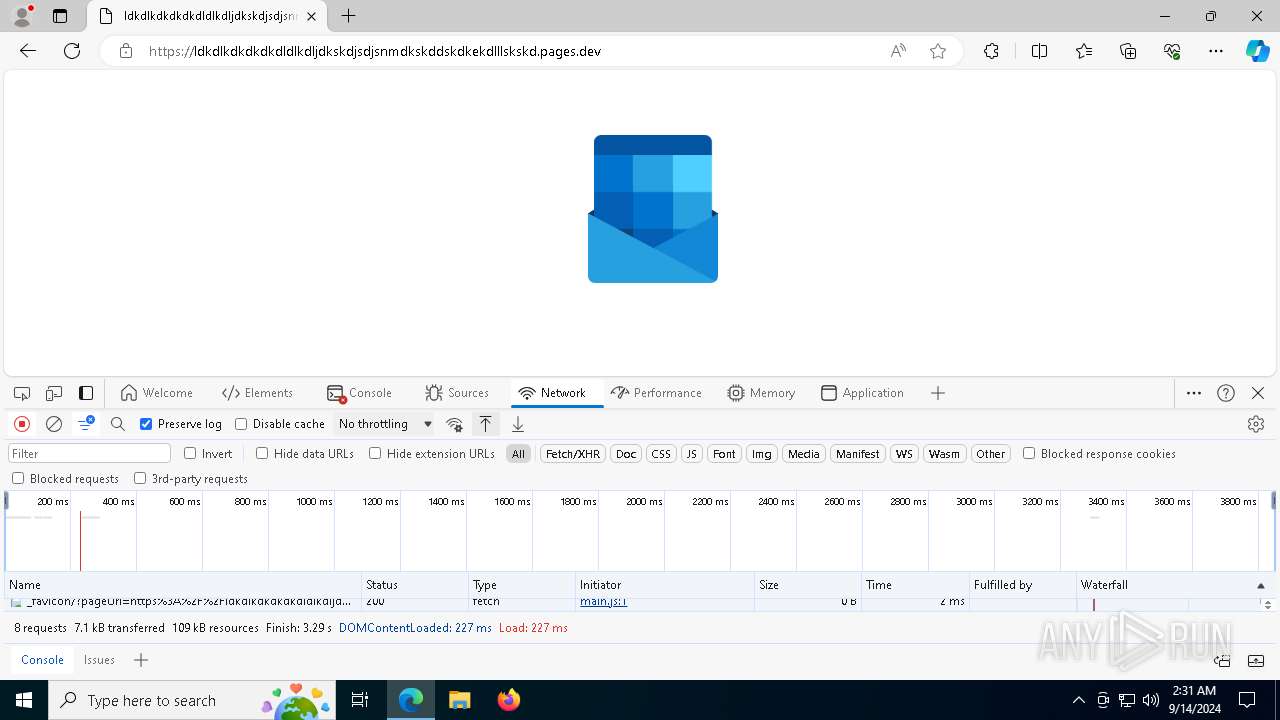
Task: Open the Memory tab
Action: pos(761,393)
